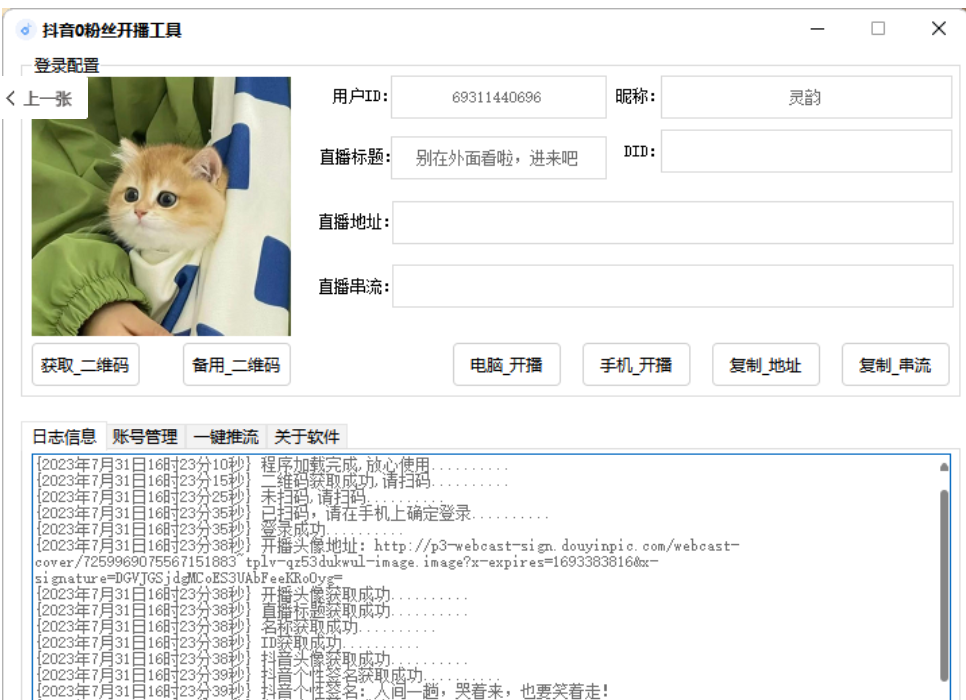Switch to the 日志信息 tab
Screen dimensions: 966x700
tap(64, 436)
